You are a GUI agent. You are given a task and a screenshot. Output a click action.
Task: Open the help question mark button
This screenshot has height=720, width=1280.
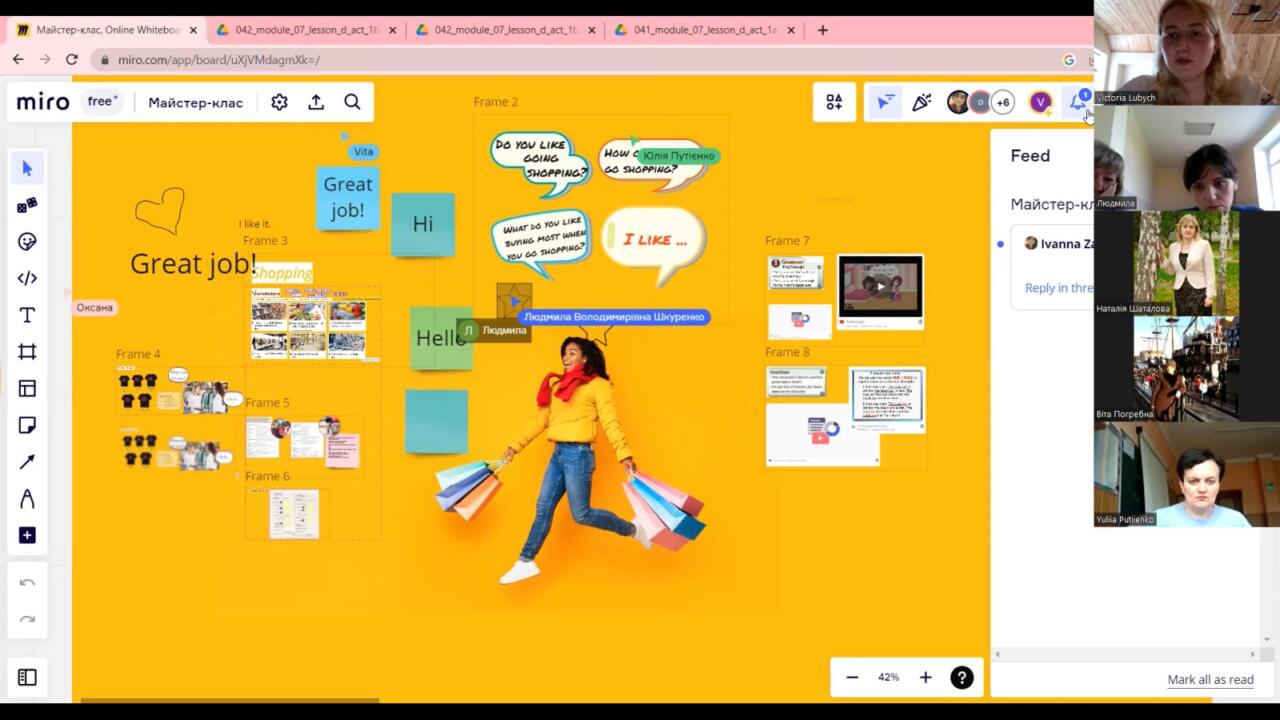[x=961, y=677]
